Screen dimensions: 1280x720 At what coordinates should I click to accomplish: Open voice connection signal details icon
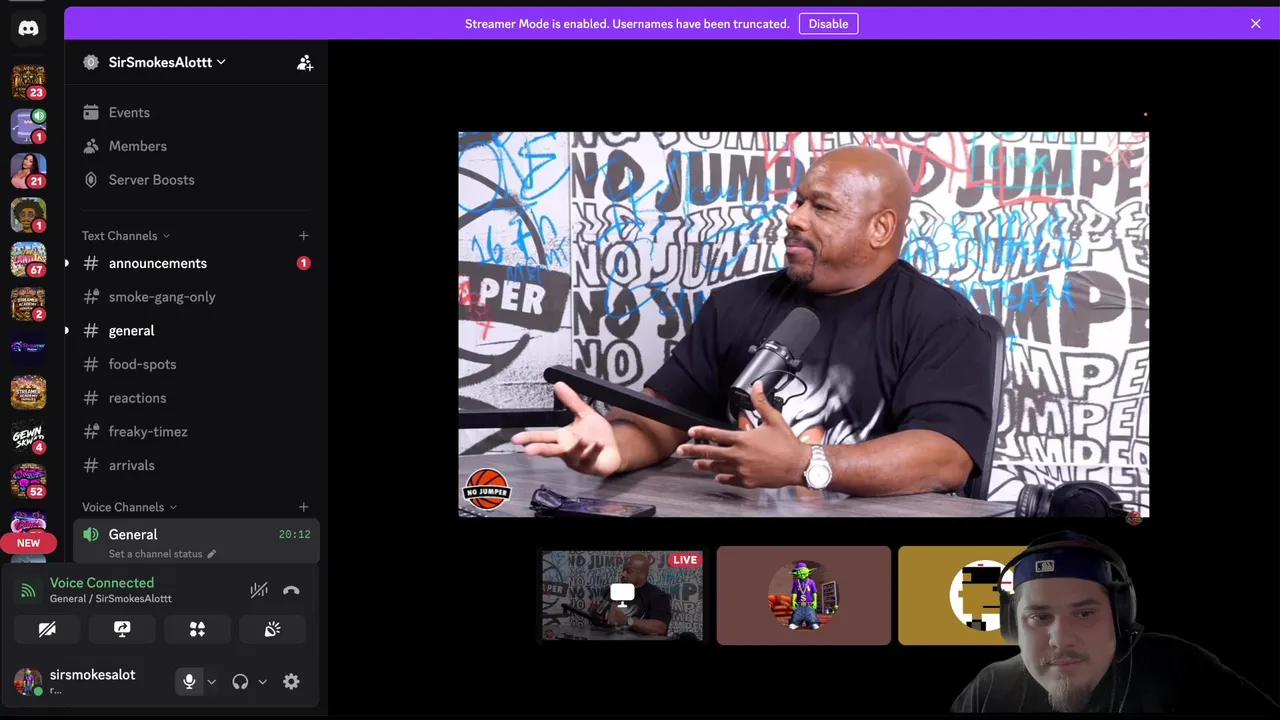point(29,590)
